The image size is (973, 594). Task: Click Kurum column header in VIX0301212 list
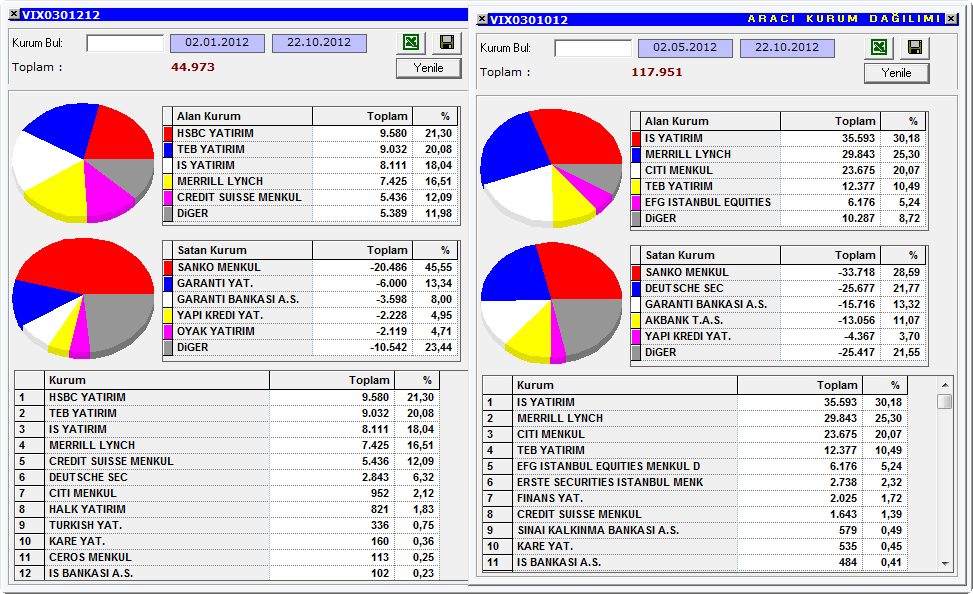click(x=157, y=380)
